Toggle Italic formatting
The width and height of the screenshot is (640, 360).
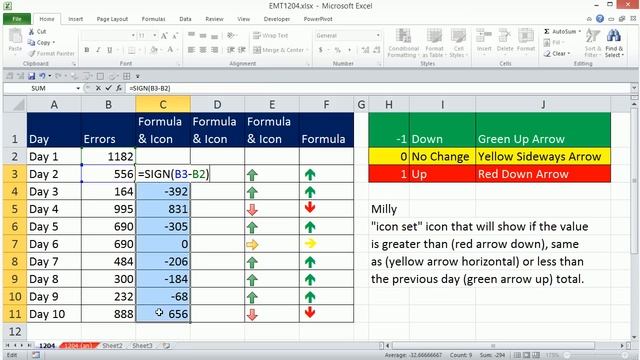98,50
